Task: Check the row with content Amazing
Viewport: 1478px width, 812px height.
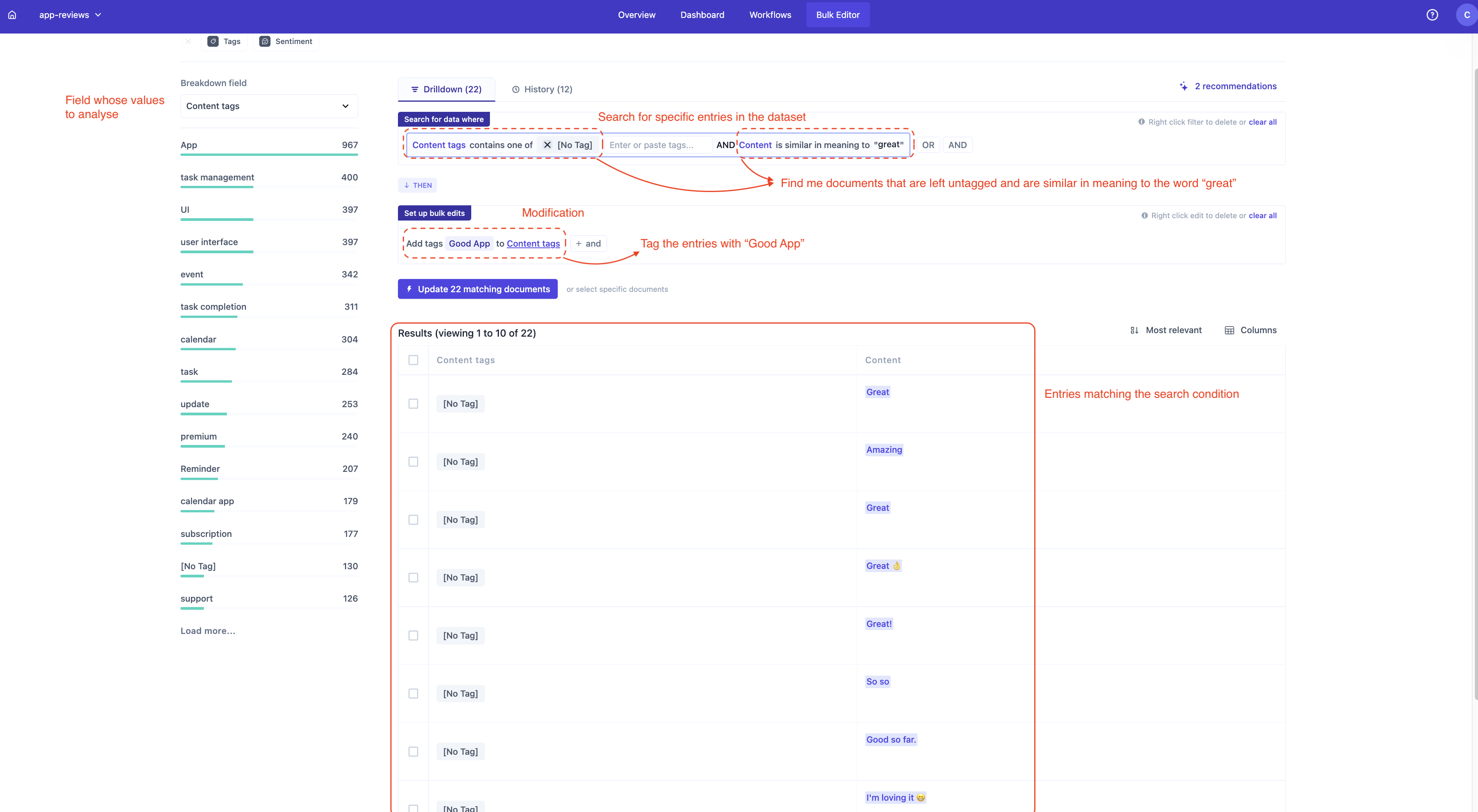Action: click(x=413, y=462)
